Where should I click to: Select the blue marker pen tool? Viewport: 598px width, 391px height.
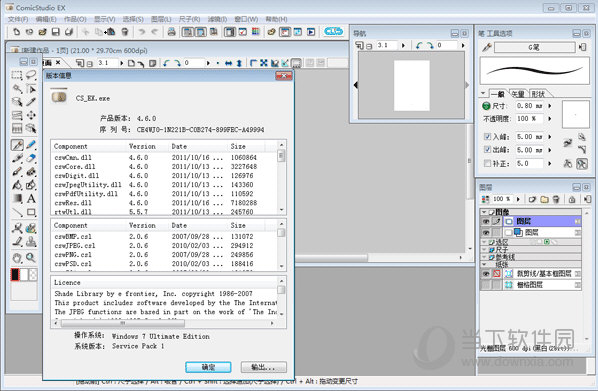coord(31,145)
